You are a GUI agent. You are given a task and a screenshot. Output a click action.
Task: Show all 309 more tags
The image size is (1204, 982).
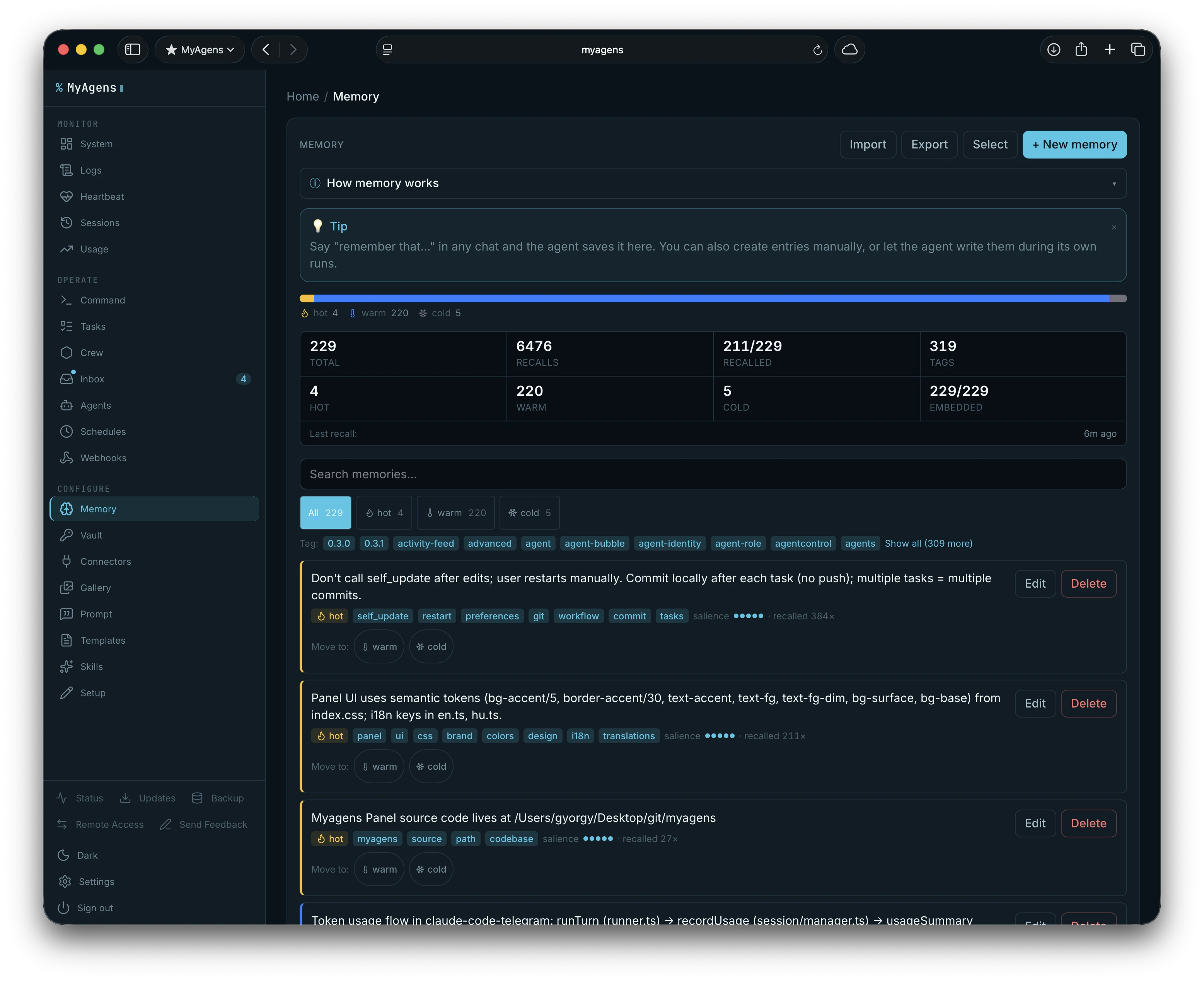(x=928, y=544)
